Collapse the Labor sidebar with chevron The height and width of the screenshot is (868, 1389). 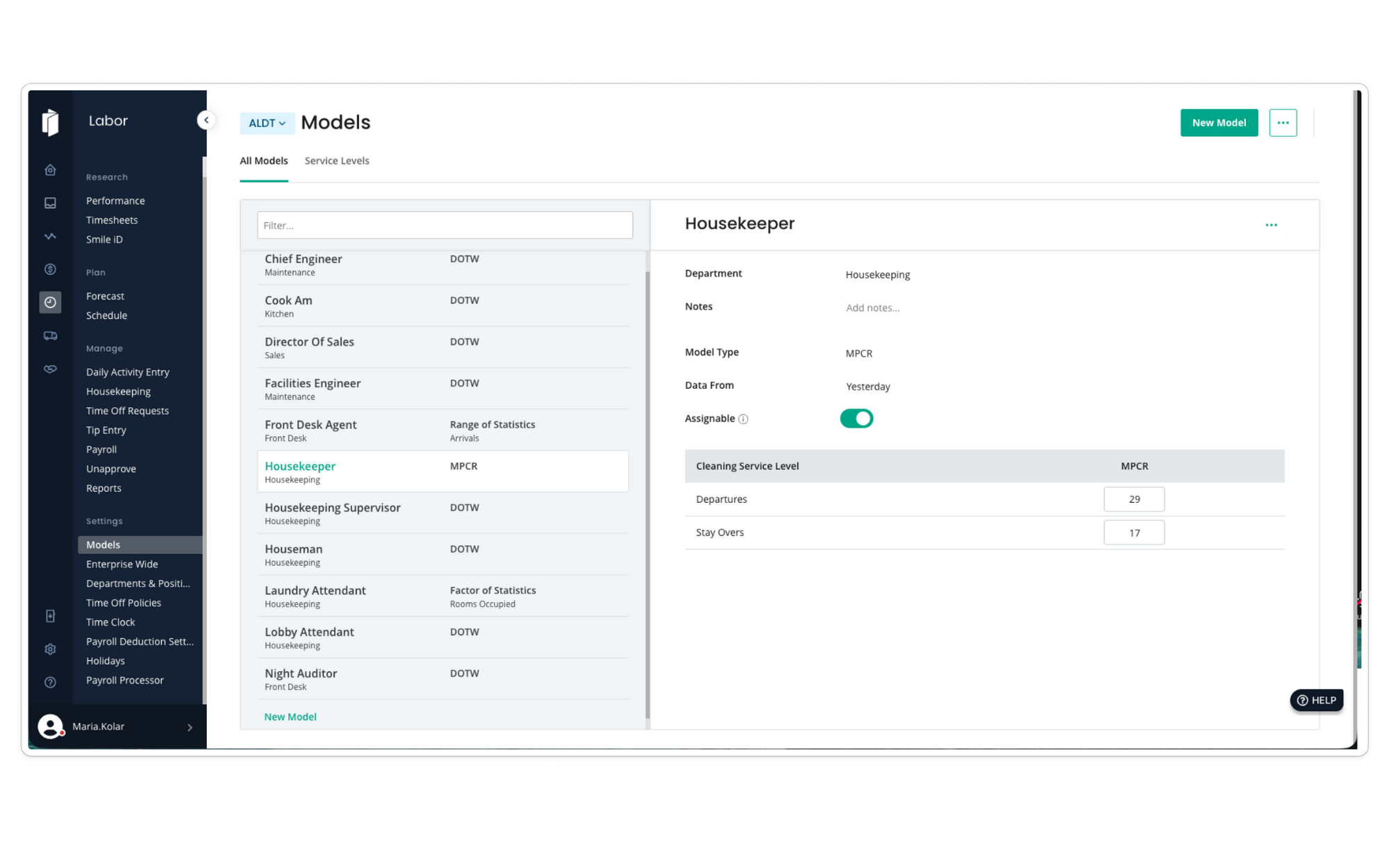click(206, 120)
